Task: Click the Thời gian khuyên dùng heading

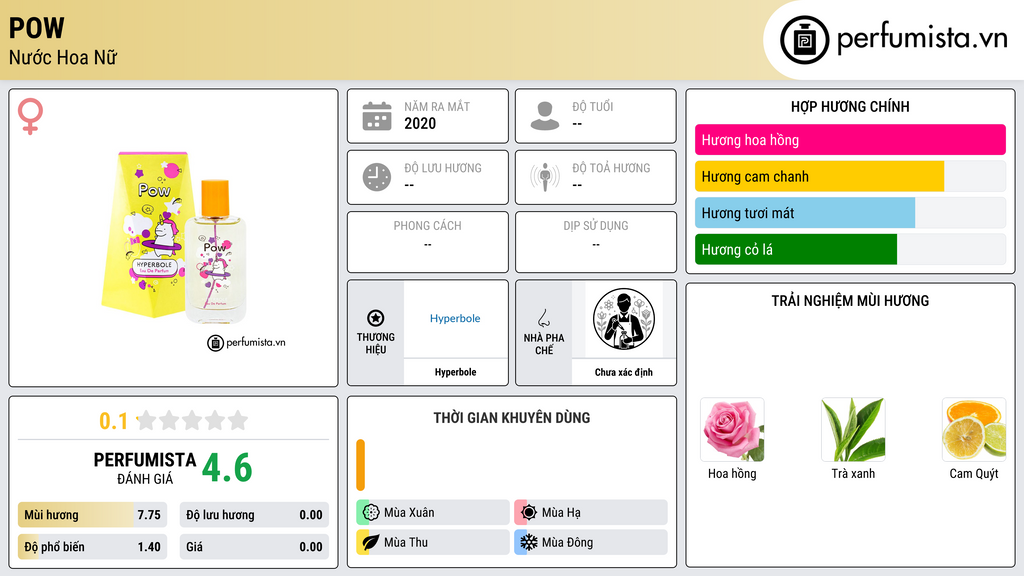Action: coord(512,418)
